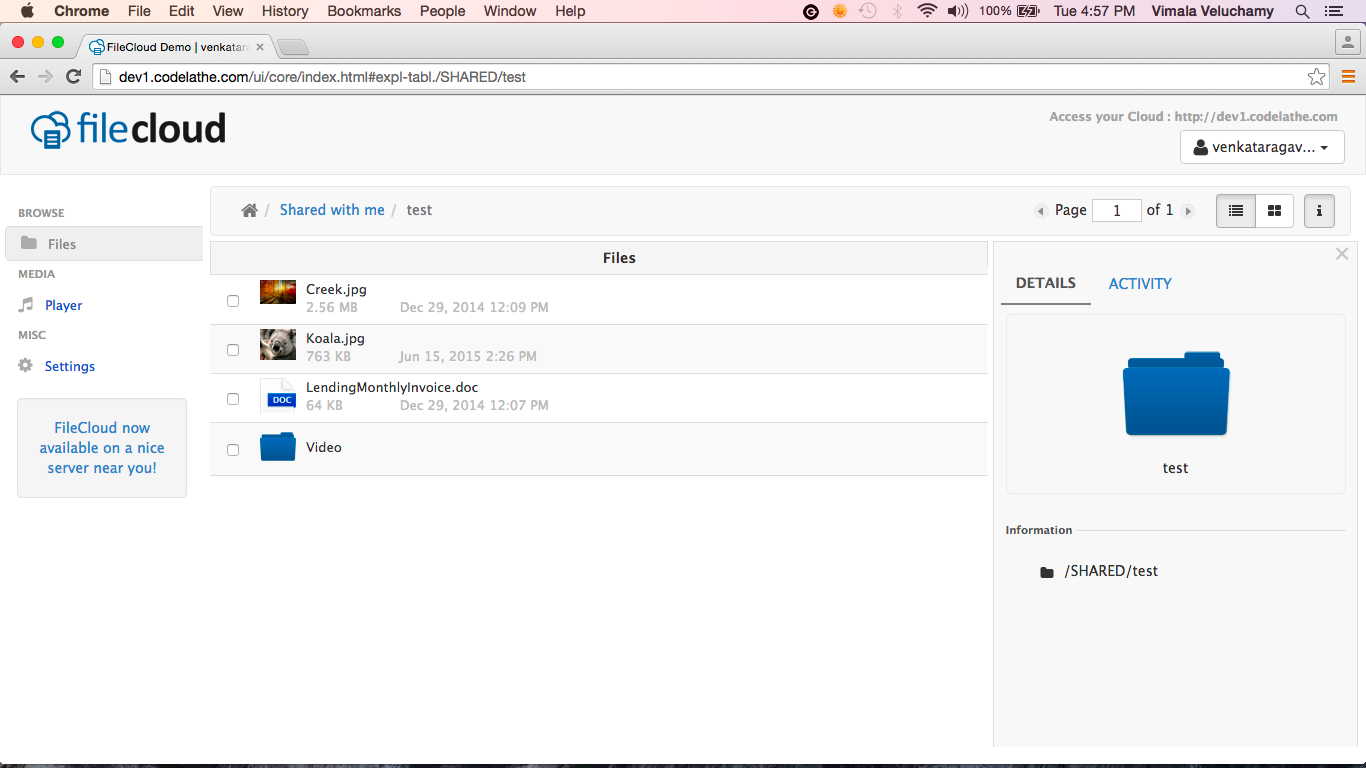Select the Creek.jpg checkbox
The width and height of the screenshot is (1366, 768).
(233, 300)
